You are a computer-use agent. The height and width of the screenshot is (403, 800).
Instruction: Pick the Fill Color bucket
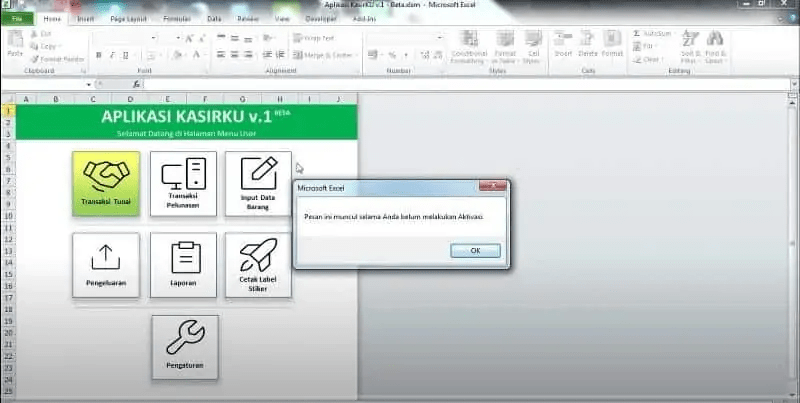pyautogui.click(x=178, y=55)
